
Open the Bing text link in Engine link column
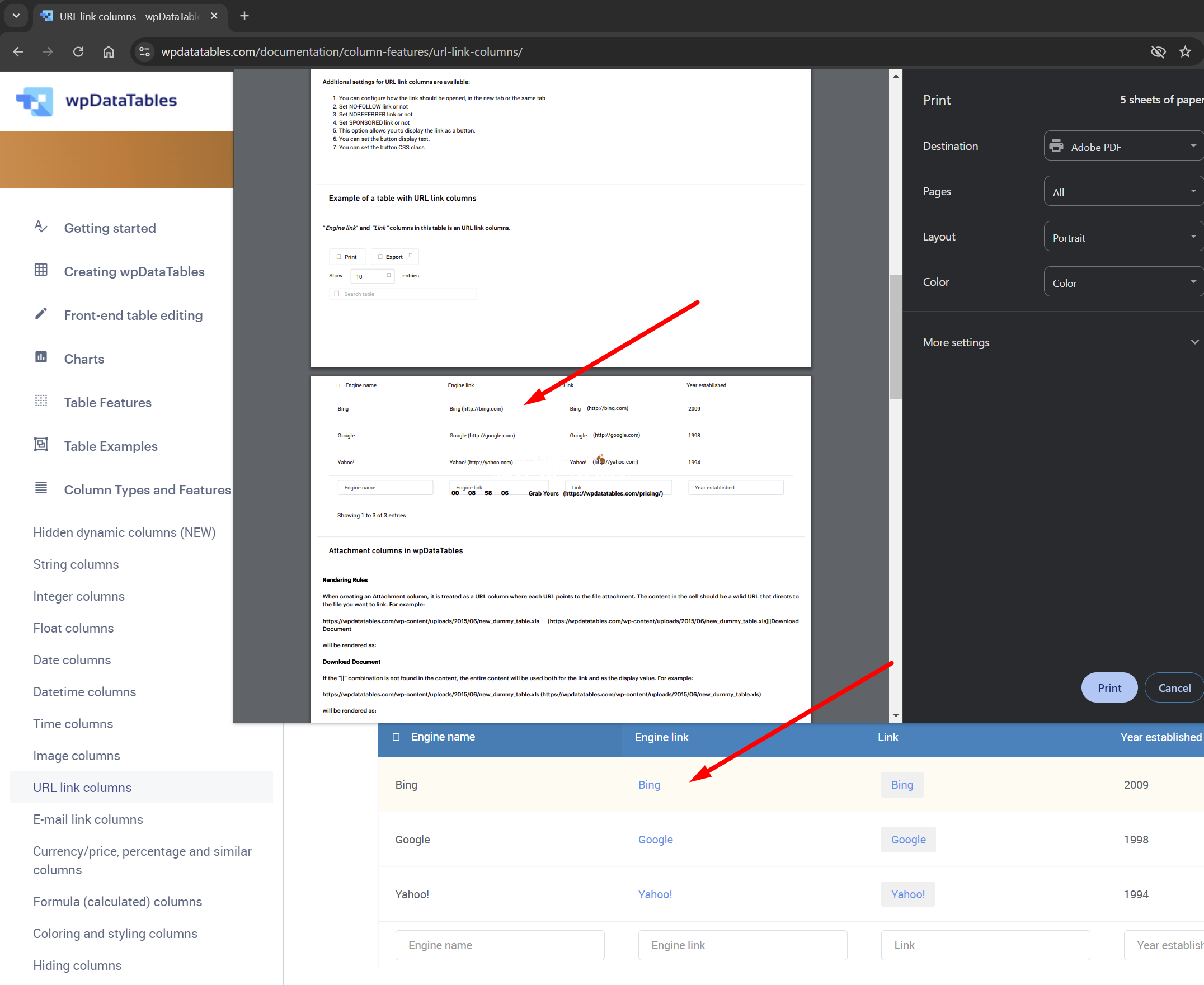click(649, 785)
